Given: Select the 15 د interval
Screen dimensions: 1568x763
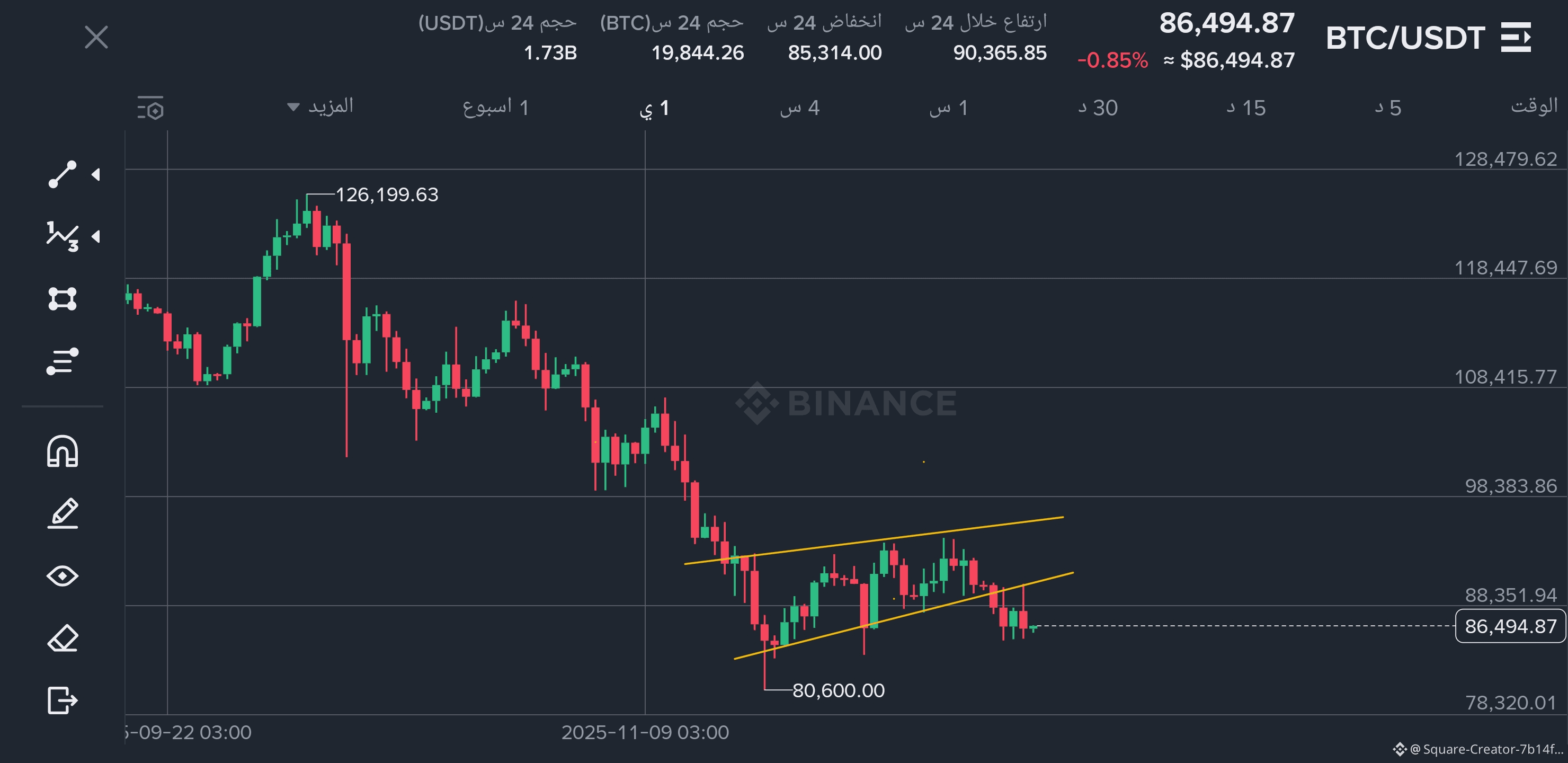Looking at the screenshot, I should click(1245, 108).
